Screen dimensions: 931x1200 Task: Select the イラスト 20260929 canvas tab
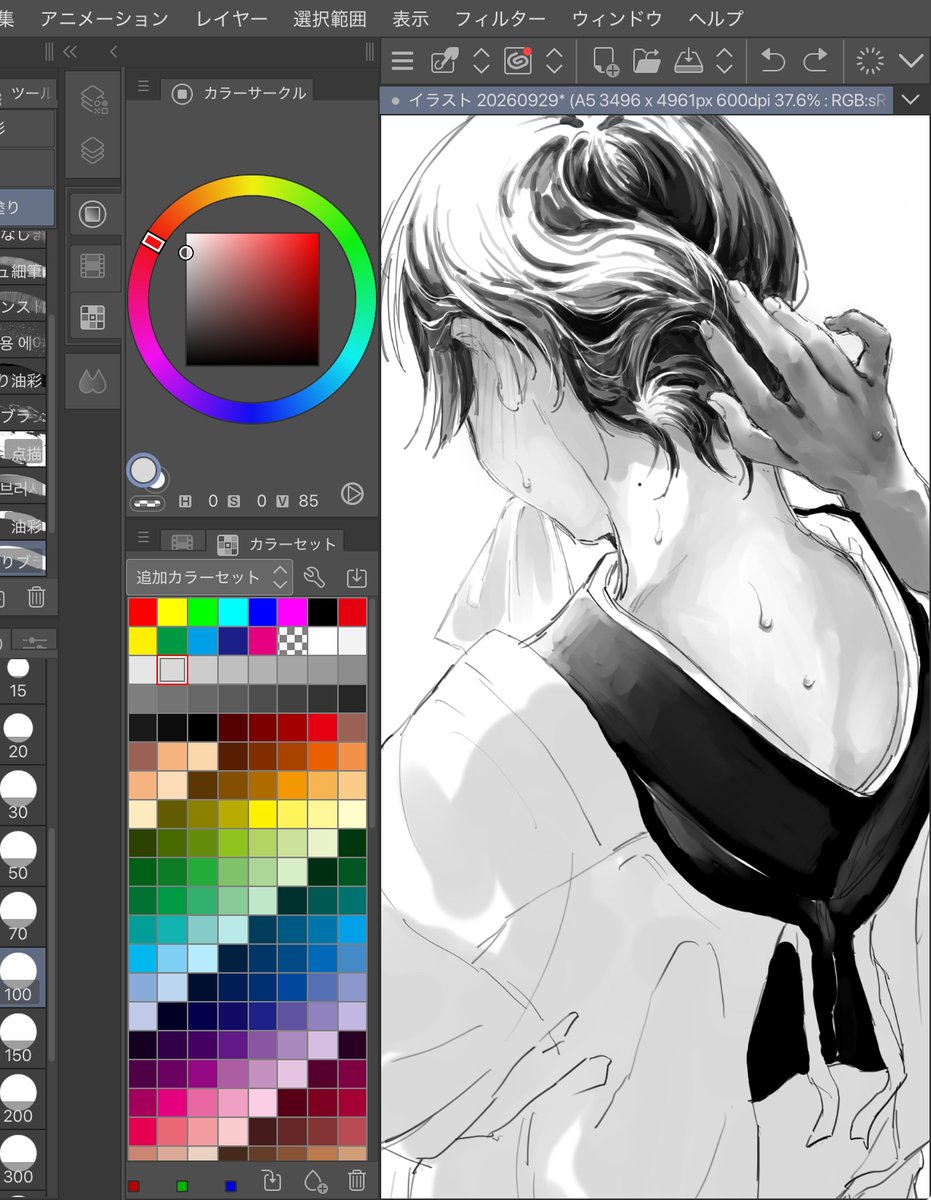(x=638, y=100)
